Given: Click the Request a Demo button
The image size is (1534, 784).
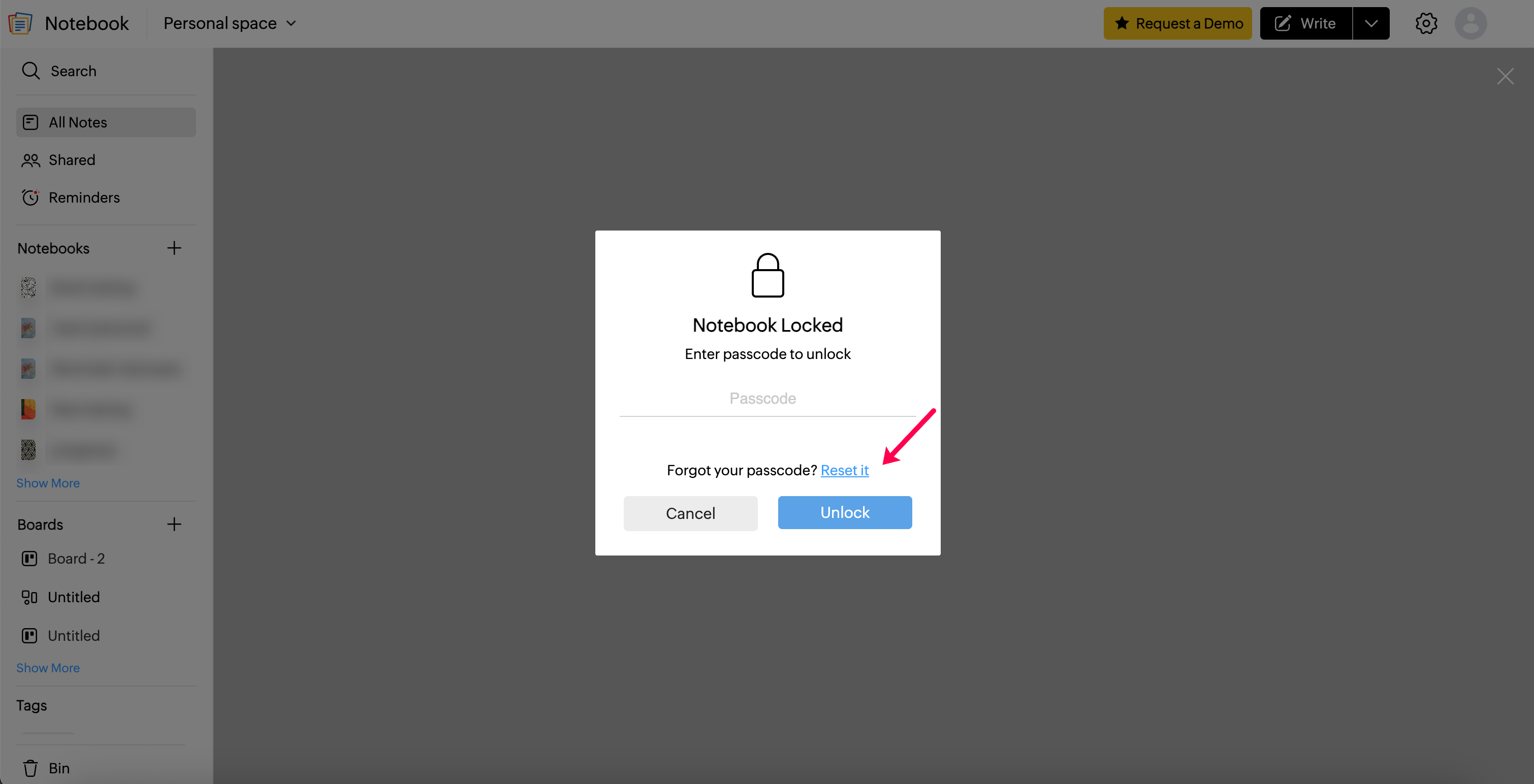Looking at the screenshot, I should (x=1177, y=23).
